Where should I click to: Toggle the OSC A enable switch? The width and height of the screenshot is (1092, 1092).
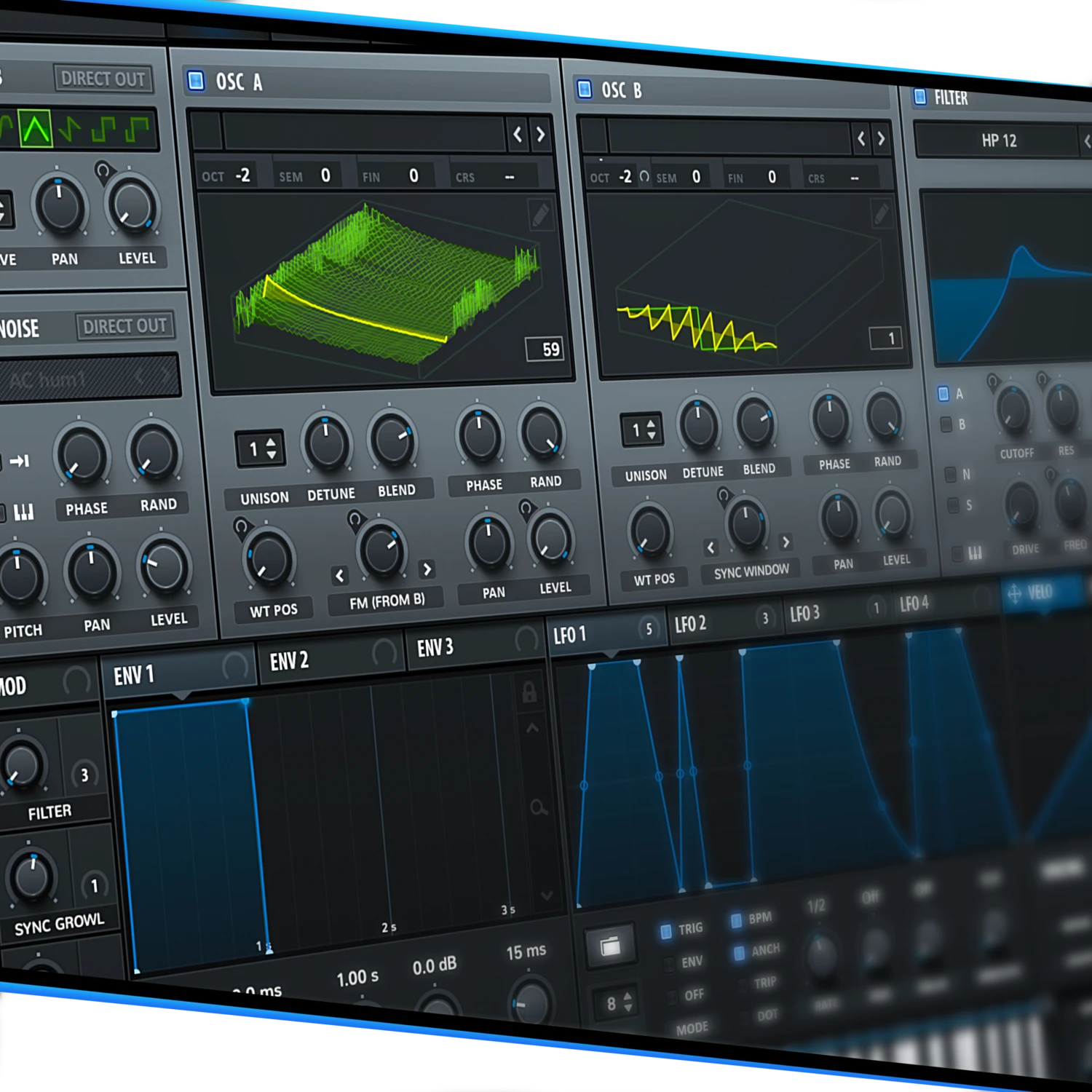[196, 80]
